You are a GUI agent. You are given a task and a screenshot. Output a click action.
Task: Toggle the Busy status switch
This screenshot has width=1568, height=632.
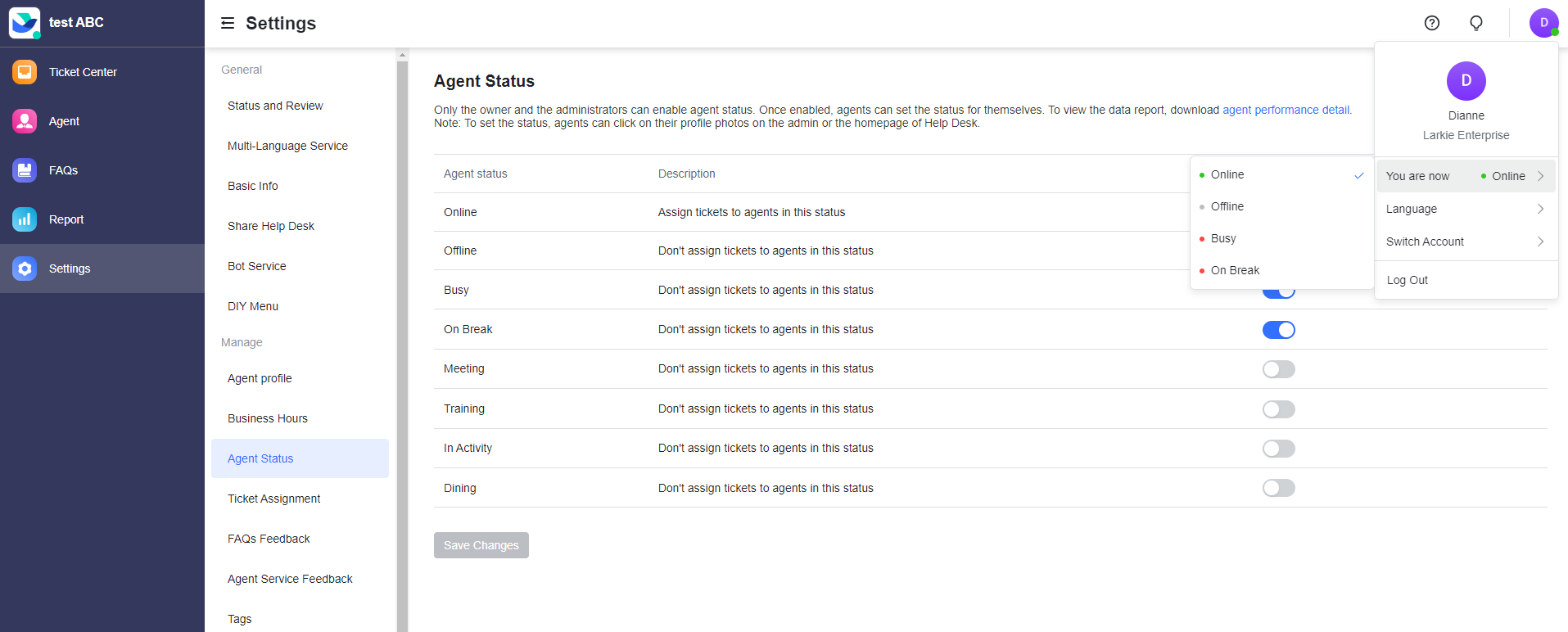pos(1279,292)
